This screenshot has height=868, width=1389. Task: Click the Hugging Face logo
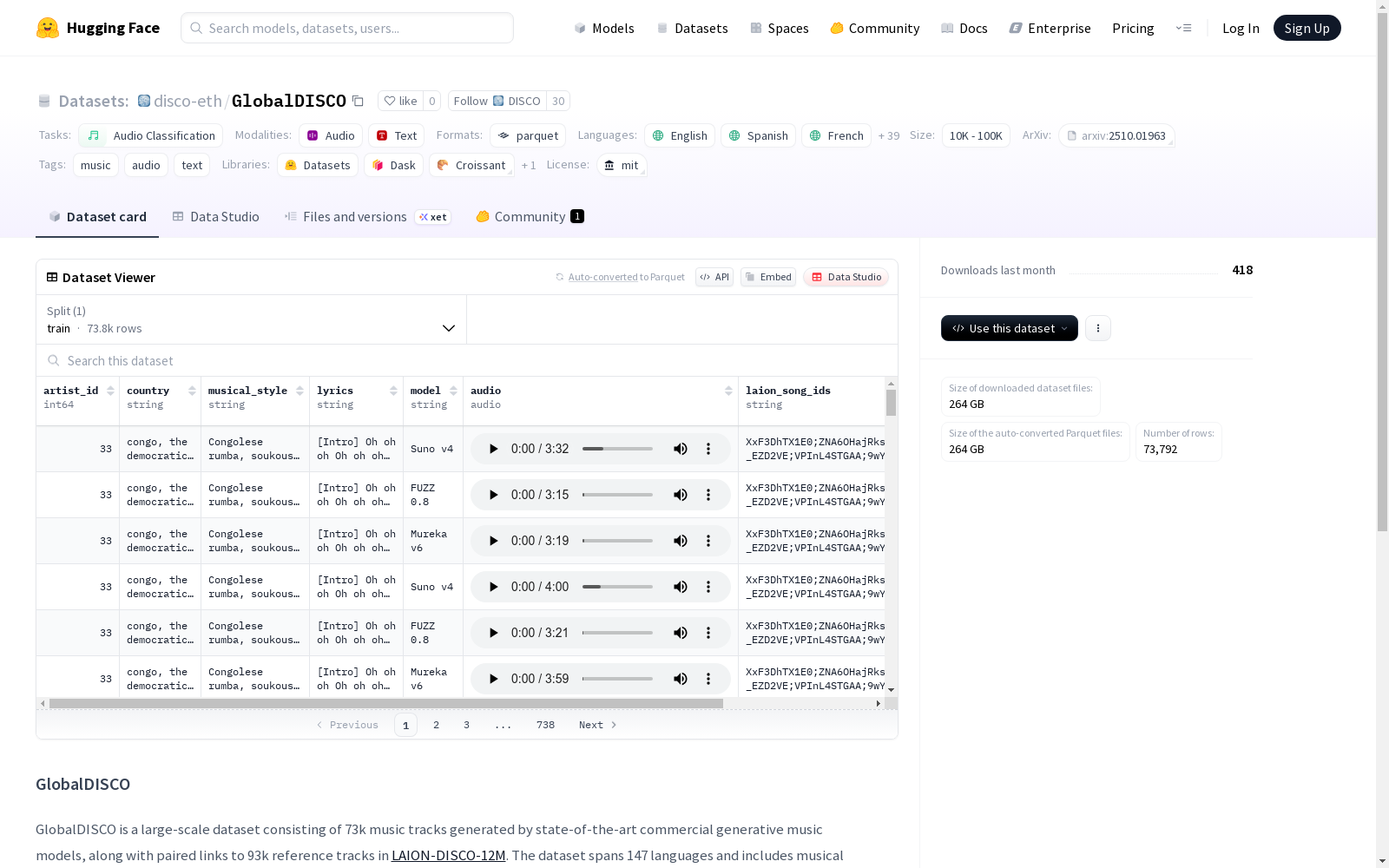tap(97, 28)
